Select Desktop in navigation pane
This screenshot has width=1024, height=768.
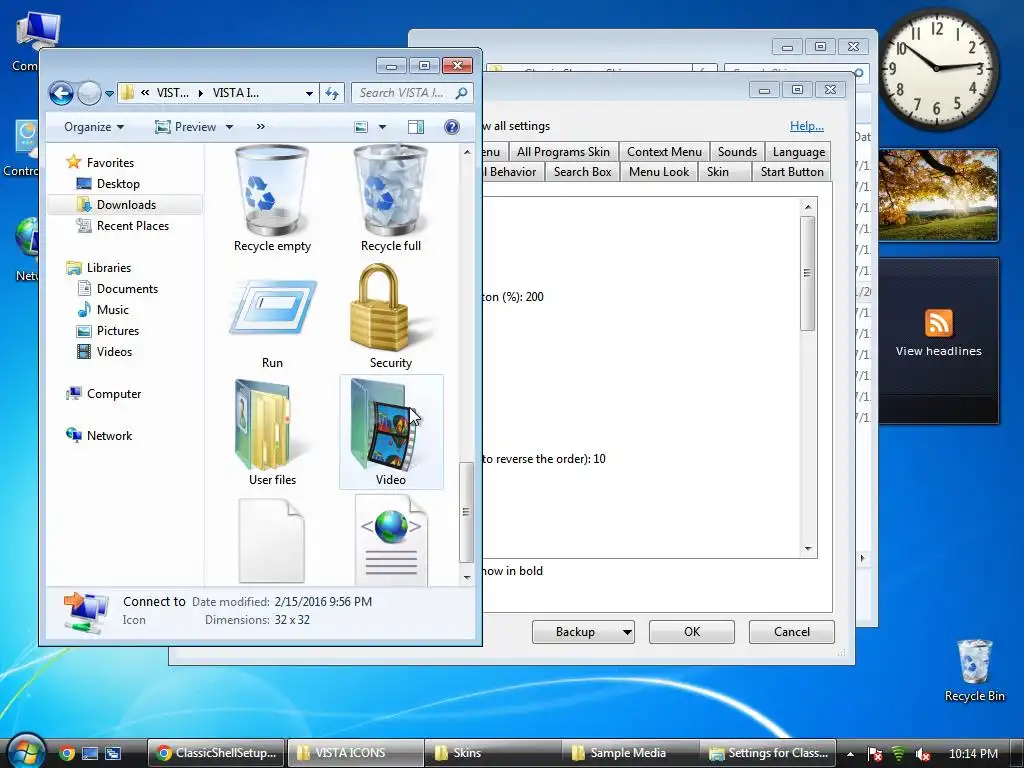coord(108,184)
